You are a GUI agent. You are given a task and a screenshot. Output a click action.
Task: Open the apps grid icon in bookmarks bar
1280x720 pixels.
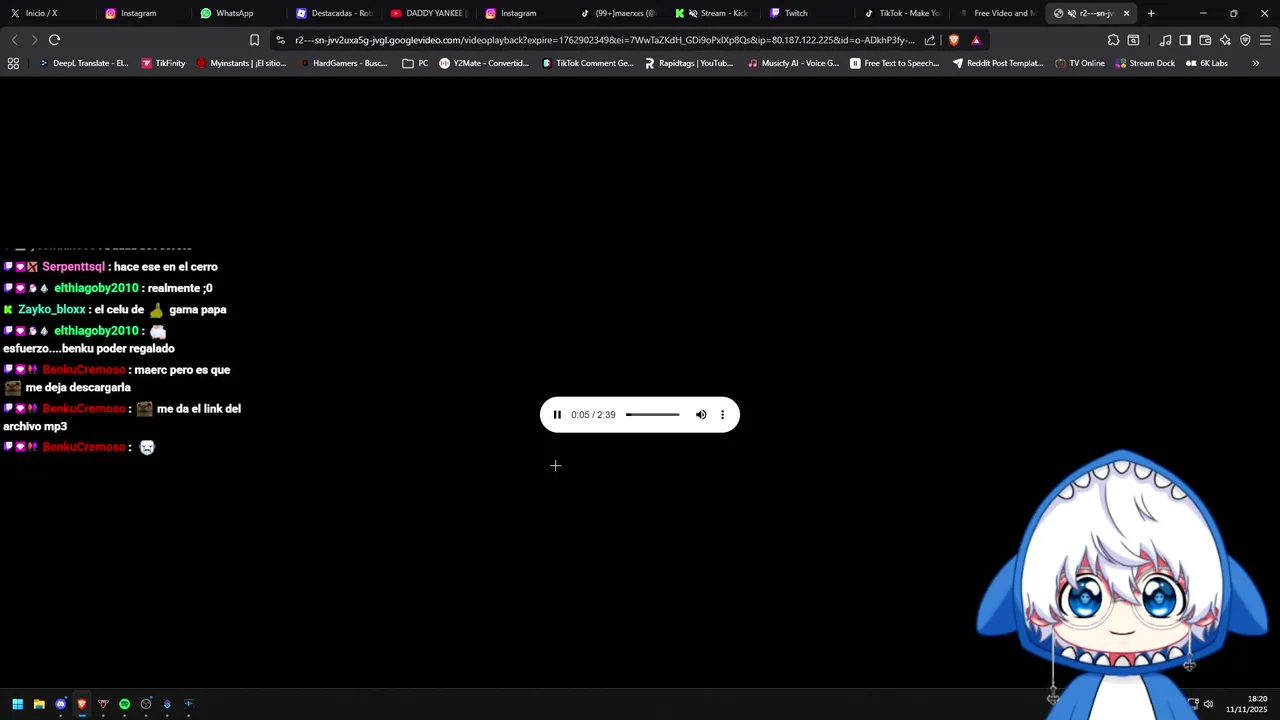coord(13,63)
